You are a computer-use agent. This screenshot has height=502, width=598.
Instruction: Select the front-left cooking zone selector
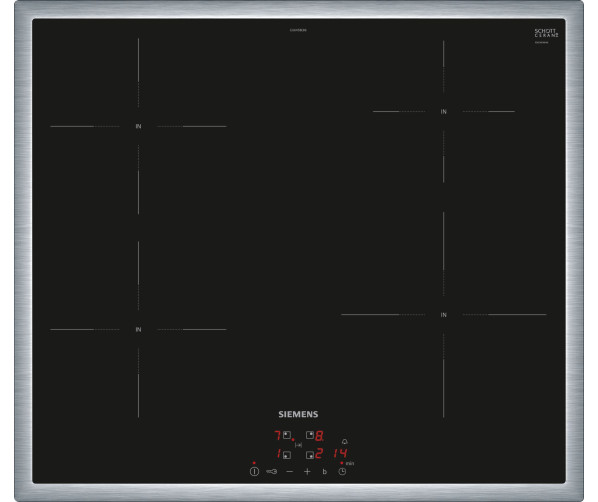pos(287,455)
